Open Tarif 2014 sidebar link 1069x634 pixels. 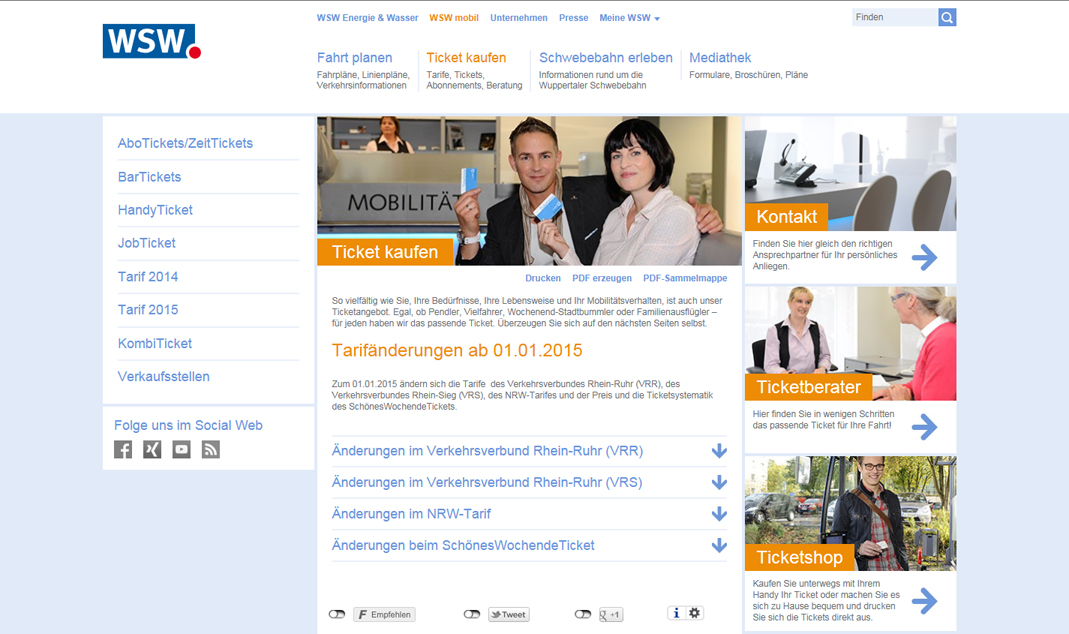(148, 276)
